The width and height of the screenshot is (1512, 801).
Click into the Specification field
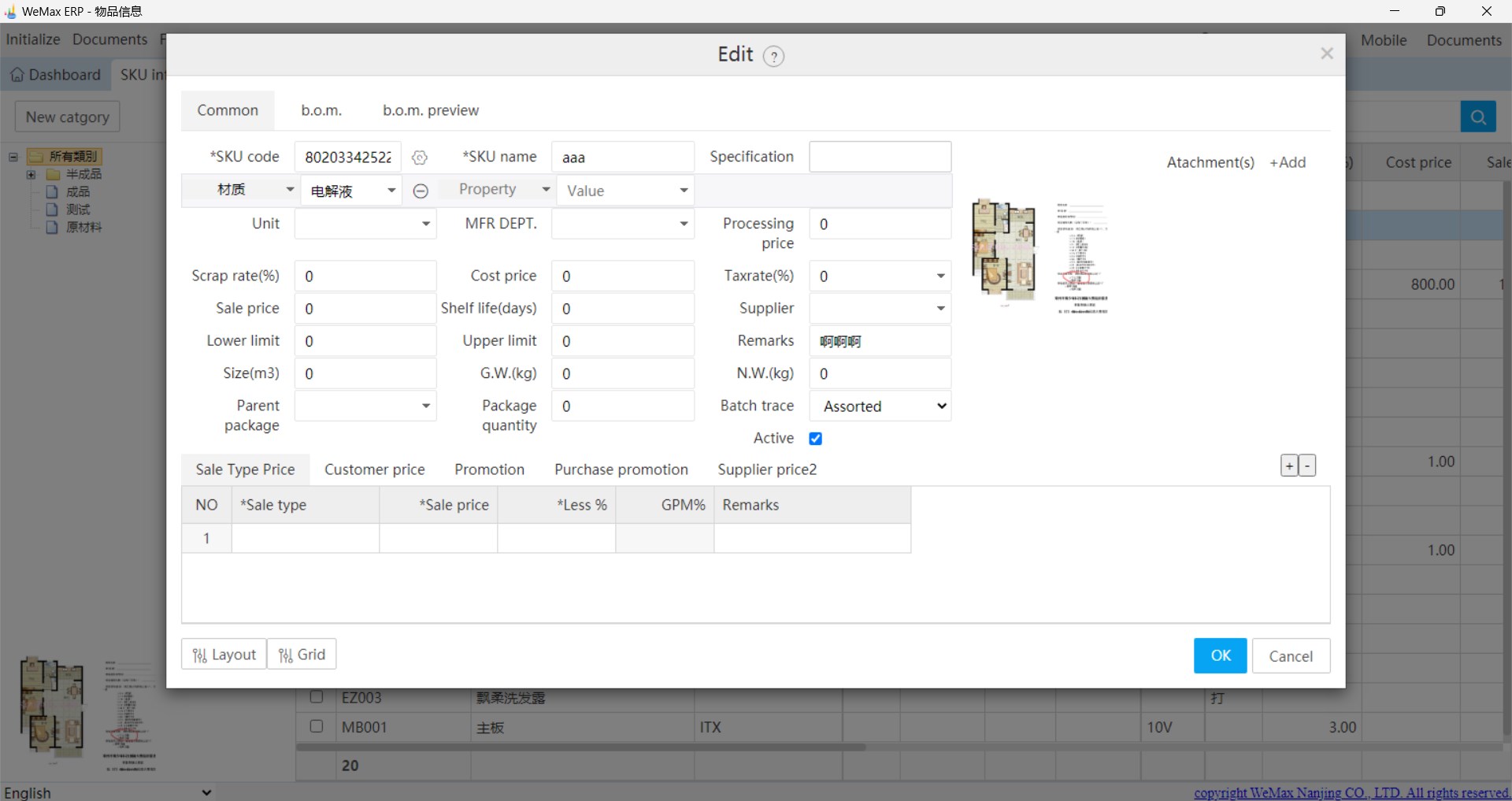coord(880,157)
